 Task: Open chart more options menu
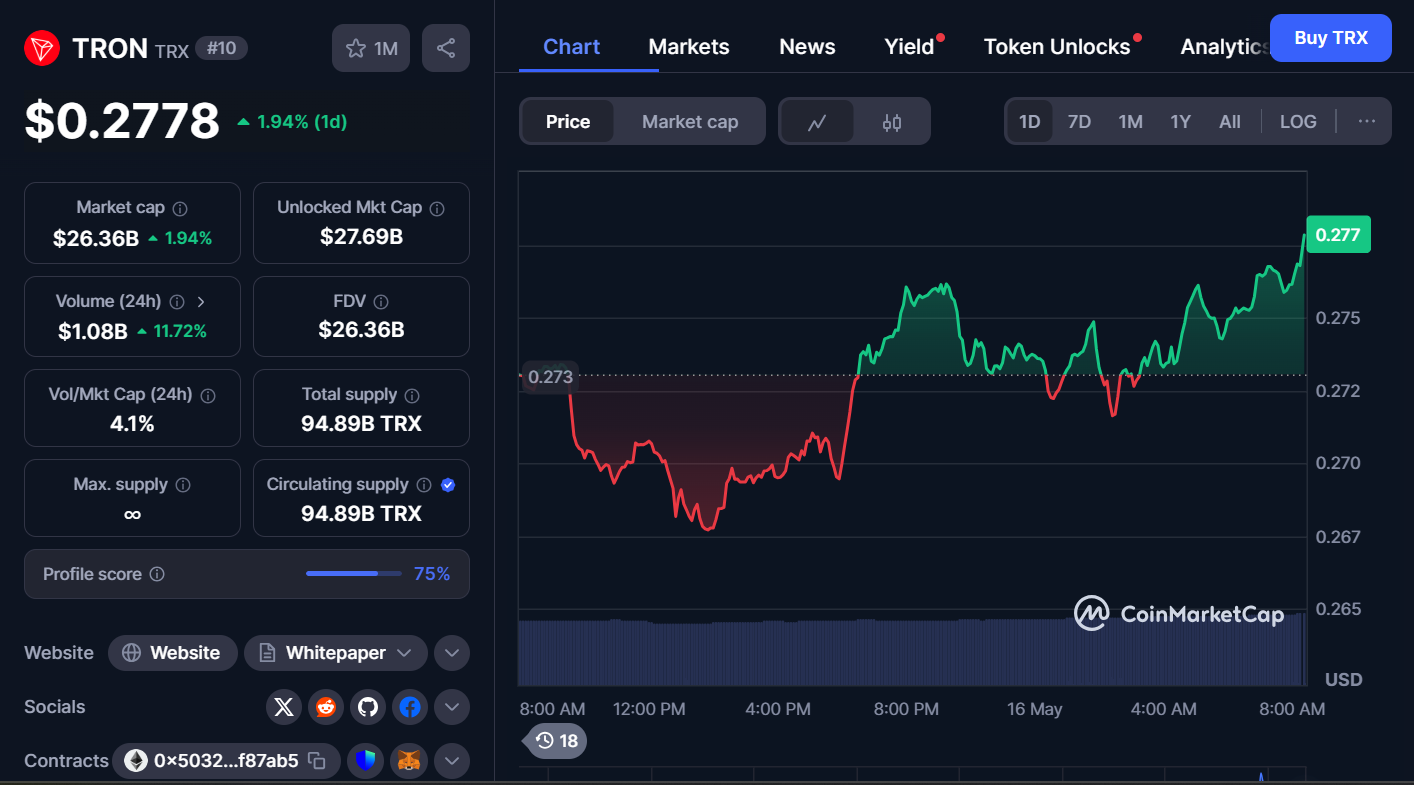[1367, 122]
